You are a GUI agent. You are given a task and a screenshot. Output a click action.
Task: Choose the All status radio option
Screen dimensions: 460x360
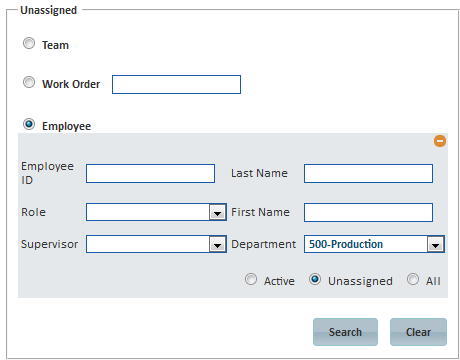[x=413, y=279]
